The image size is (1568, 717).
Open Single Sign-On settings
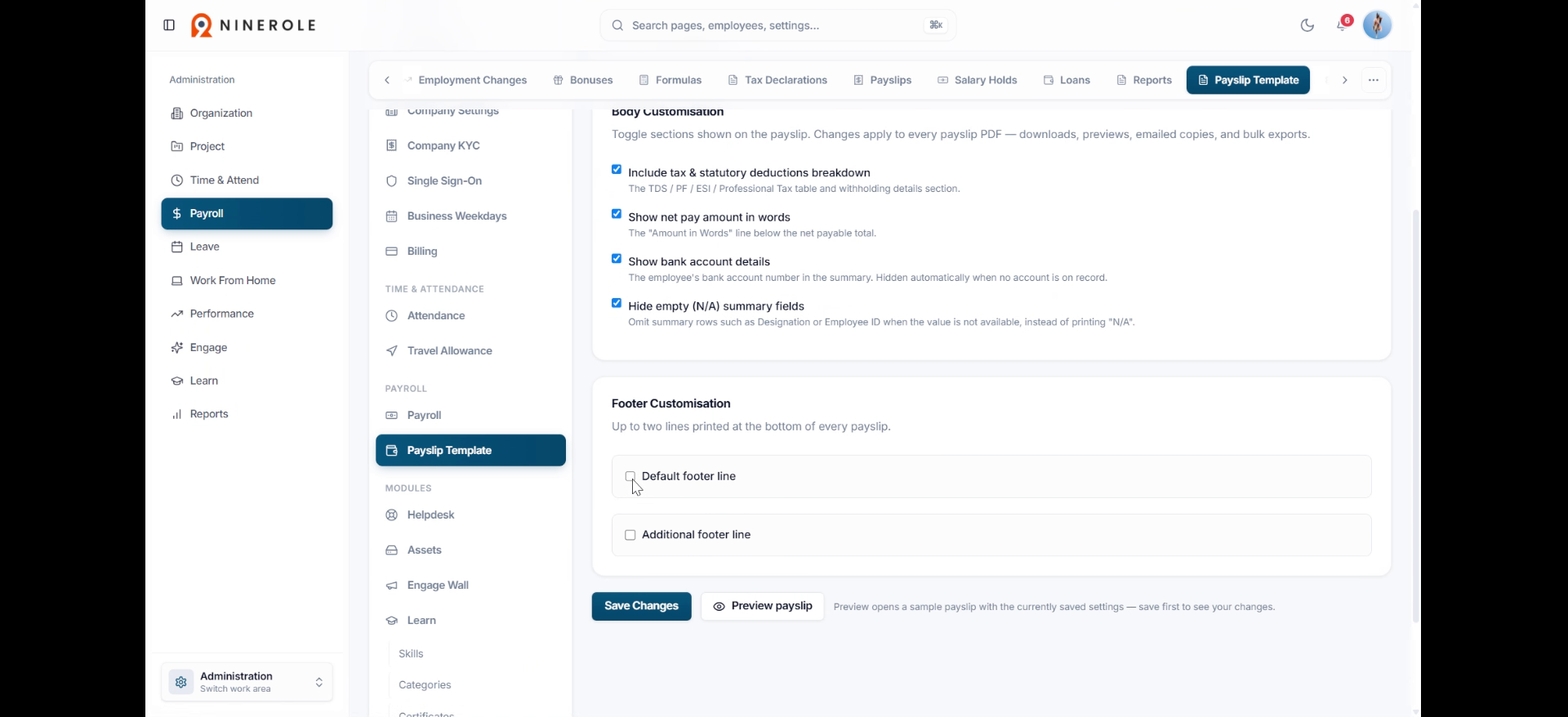click(470, 180)
